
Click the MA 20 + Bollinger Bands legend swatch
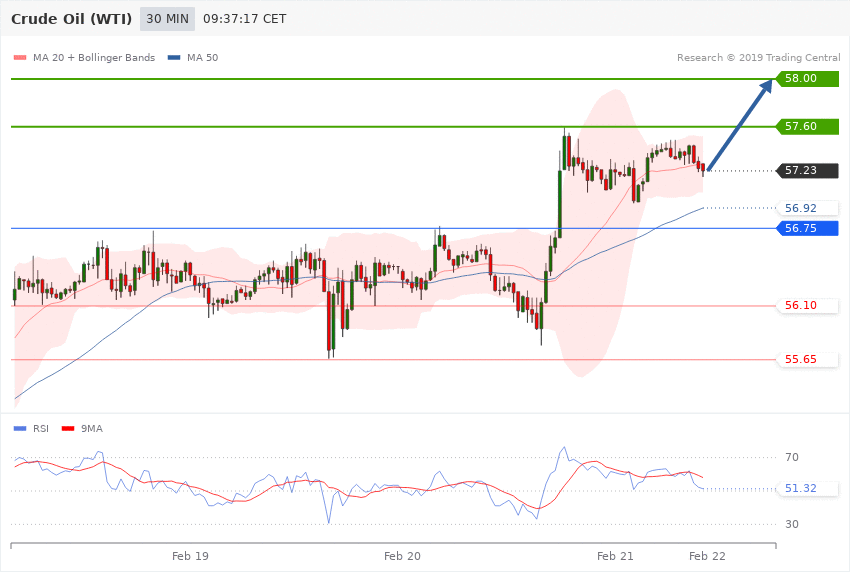(x=20, y=57)
